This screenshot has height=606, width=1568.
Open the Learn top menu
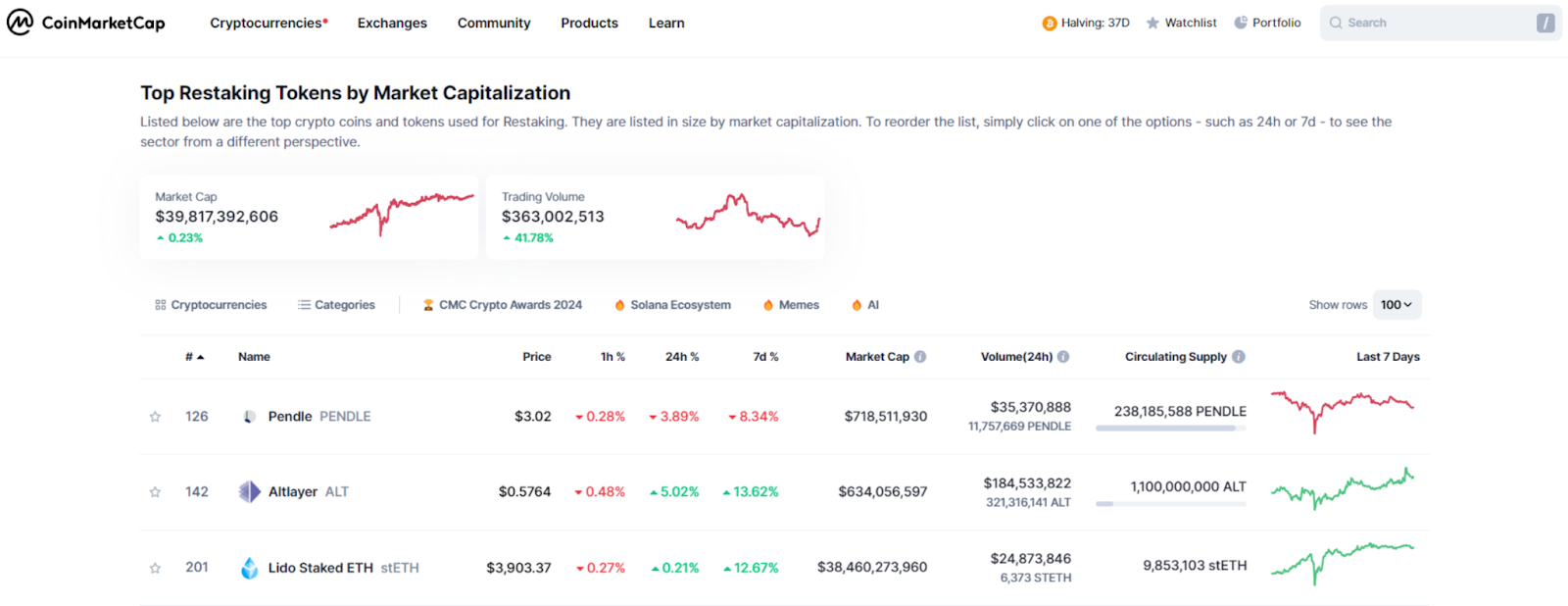point(666,23)
